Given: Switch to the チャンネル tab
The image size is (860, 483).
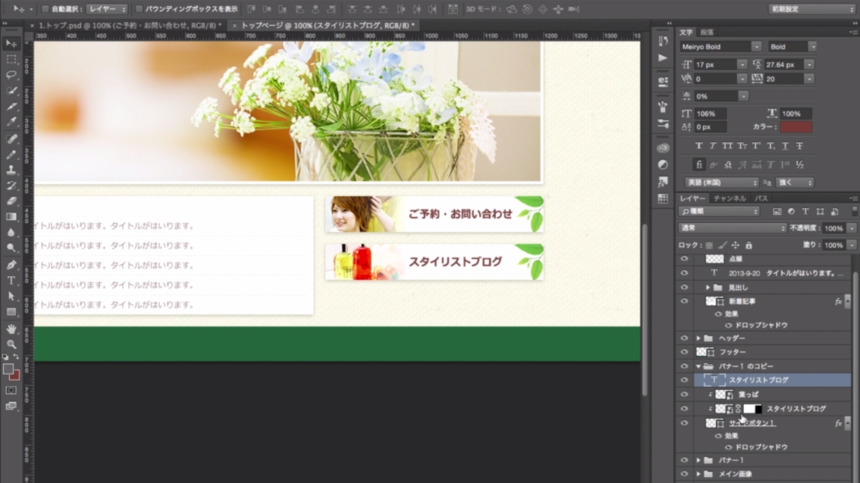Looking at the screenshot, I should [x=729, y=198].
